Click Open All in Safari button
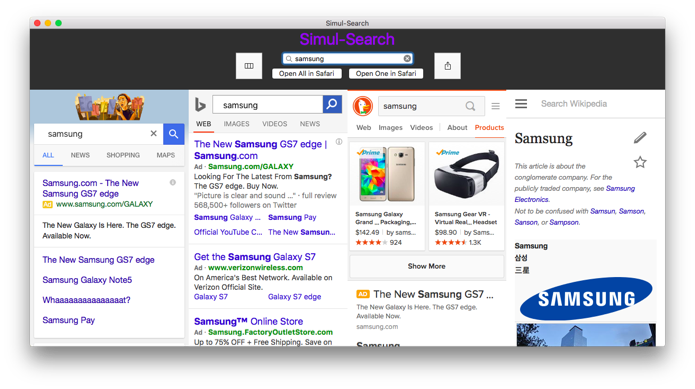This screenshot has width=695, height=389. (x=307, y=74)
